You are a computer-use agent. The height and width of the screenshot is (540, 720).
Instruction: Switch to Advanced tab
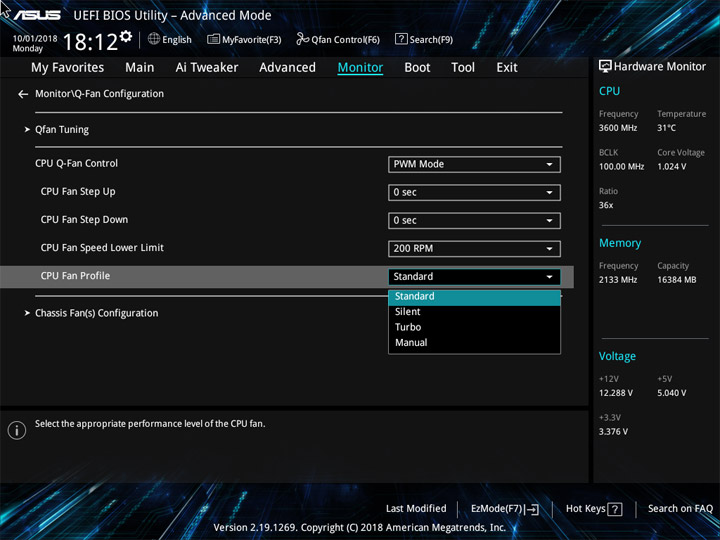point(287,68)
